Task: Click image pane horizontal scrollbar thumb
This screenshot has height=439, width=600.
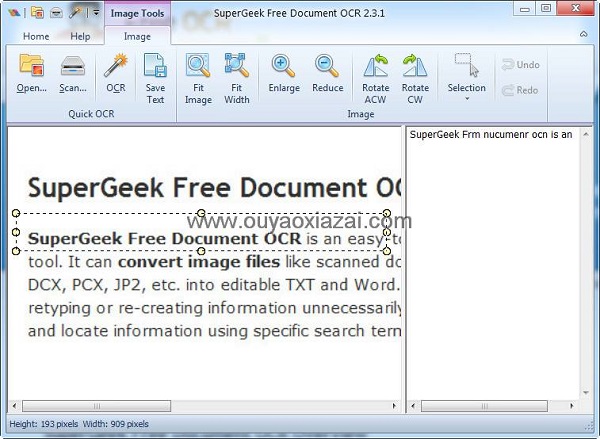Action: point(96,406)
